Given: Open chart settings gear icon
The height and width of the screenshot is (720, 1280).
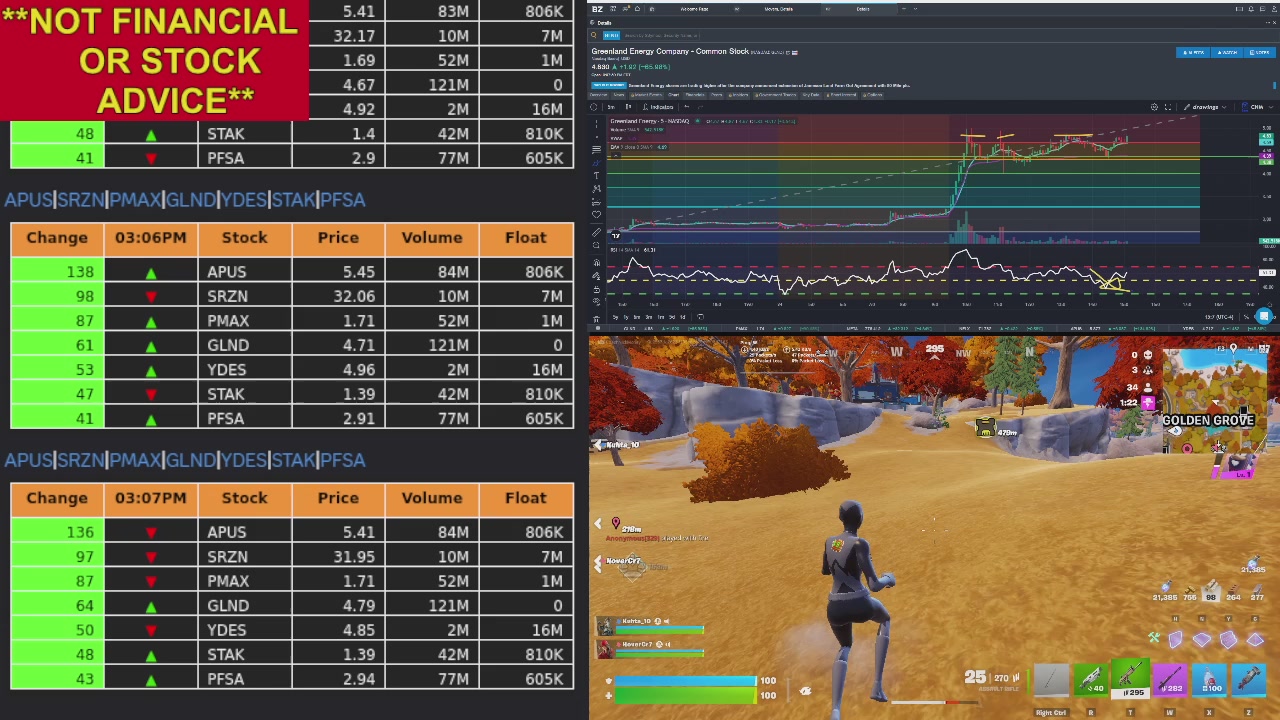Looking at the screenshot, I should coord(1154,107).
